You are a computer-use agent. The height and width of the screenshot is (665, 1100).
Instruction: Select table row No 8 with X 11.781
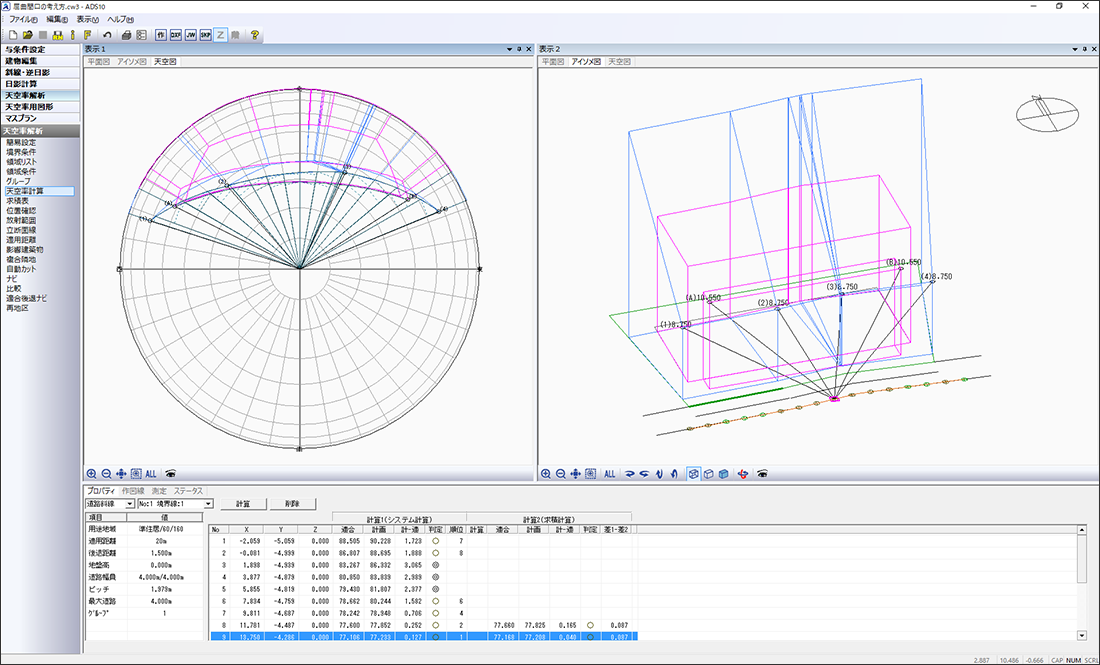click(x=423, y=624)
